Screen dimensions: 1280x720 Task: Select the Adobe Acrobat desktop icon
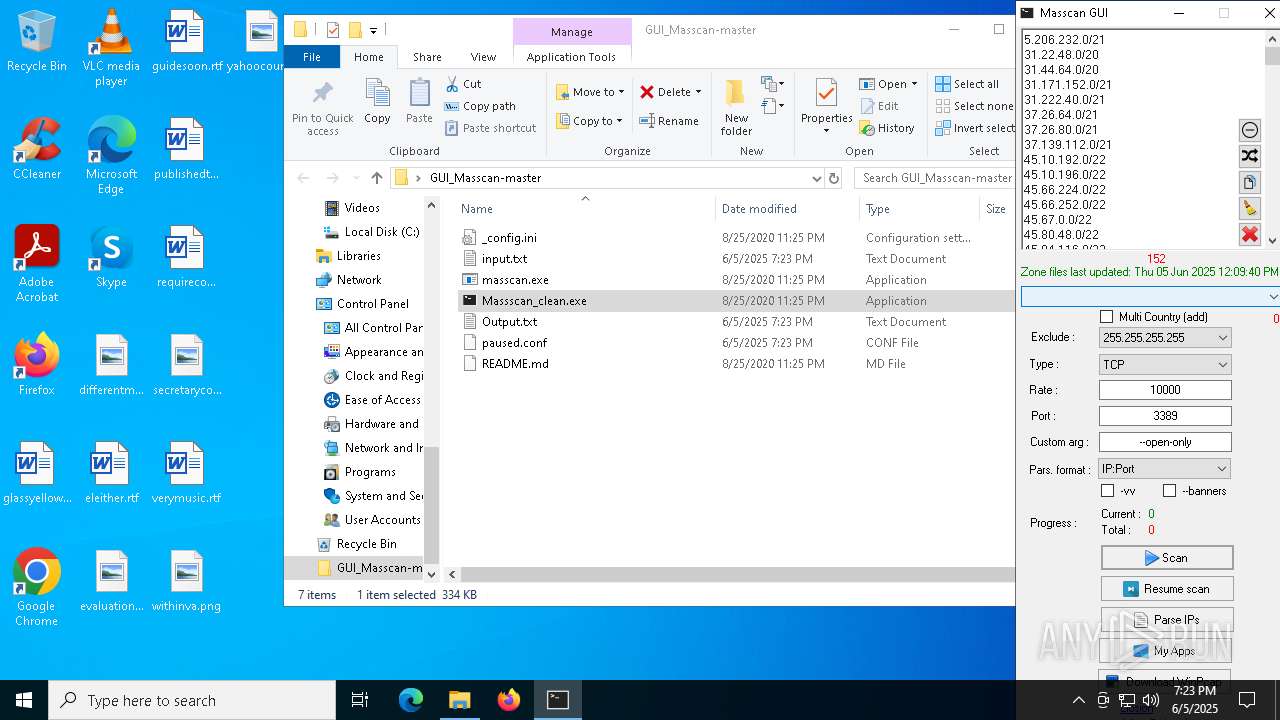(x=37, y=264)
